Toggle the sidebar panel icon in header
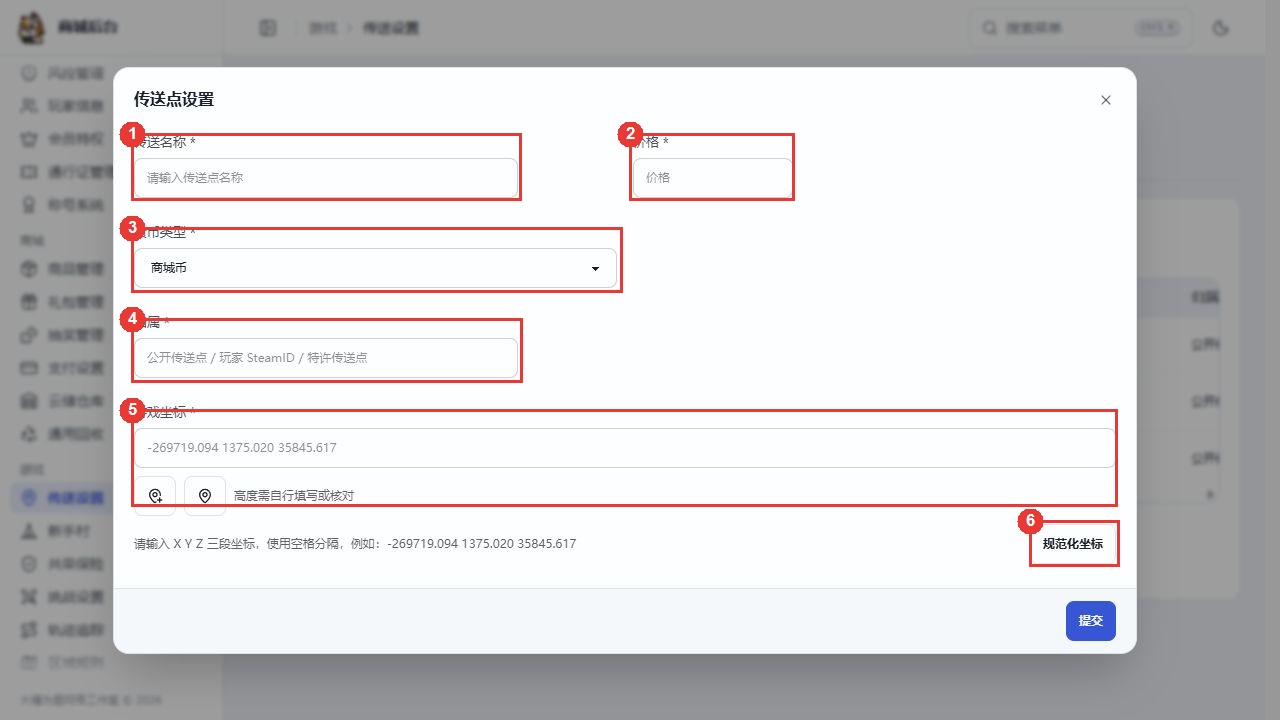Image resolution: width=1280 pixels, height=720 pixels. (x=267, y=28)
